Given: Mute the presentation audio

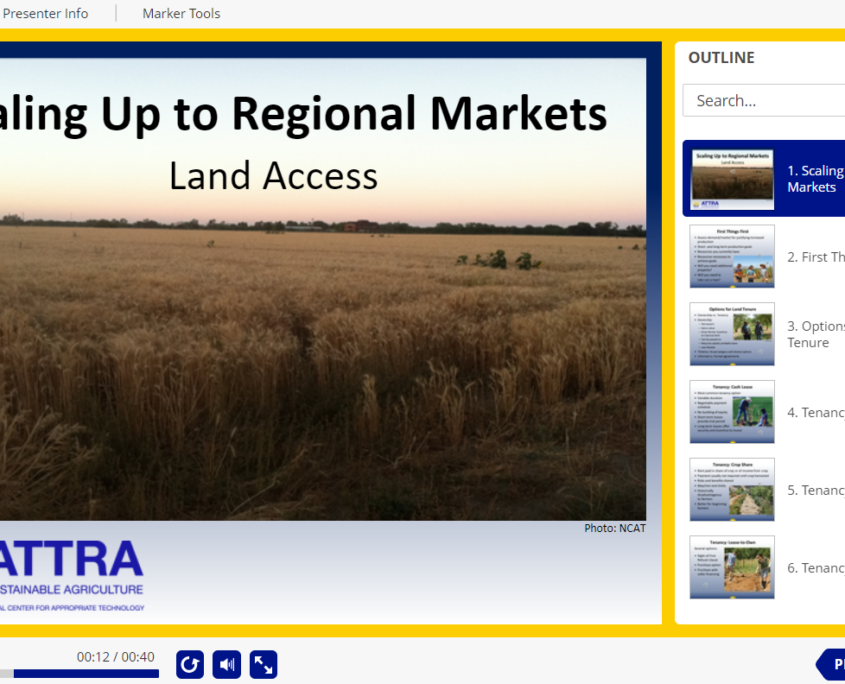Looking at the screenshot, I should pyautogui.click(x=227, y=665).
